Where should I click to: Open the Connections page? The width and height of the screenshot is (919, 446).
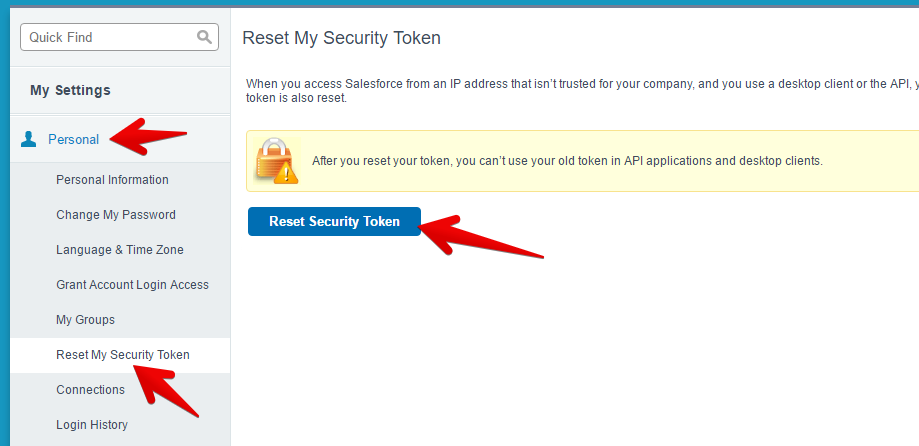pos(90,390)
